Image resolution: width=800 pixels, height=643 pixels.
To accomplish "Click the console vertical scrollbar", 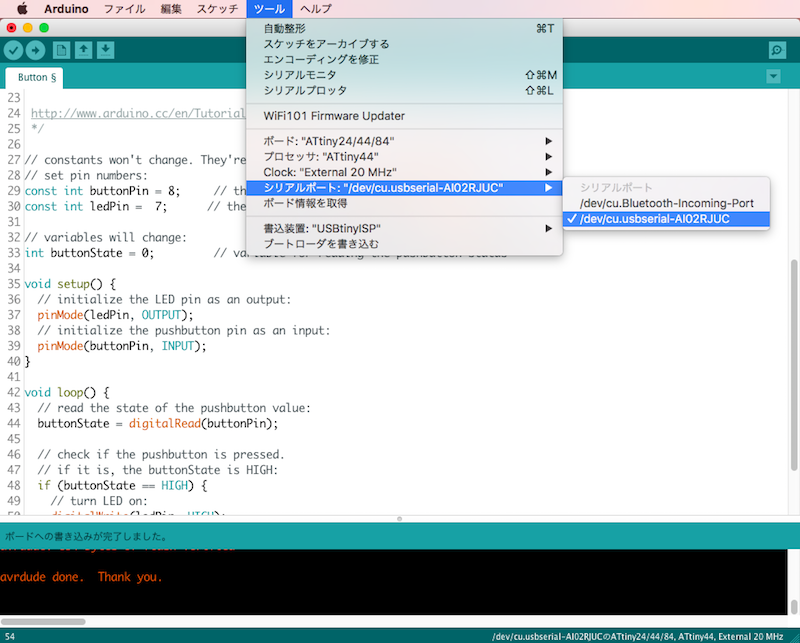I will pyautogui.click(x=793, y=607).
